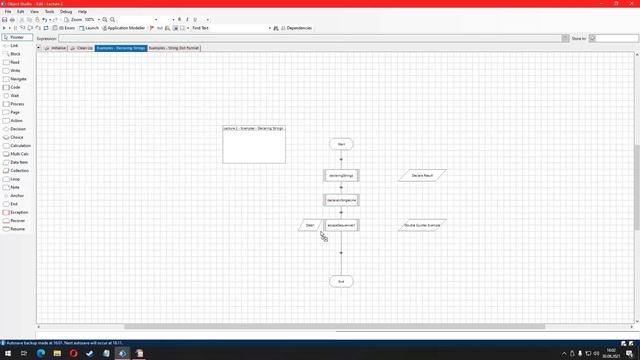
Task: Select the Double Quotes Example data item
Action: (x=422, y=225)
